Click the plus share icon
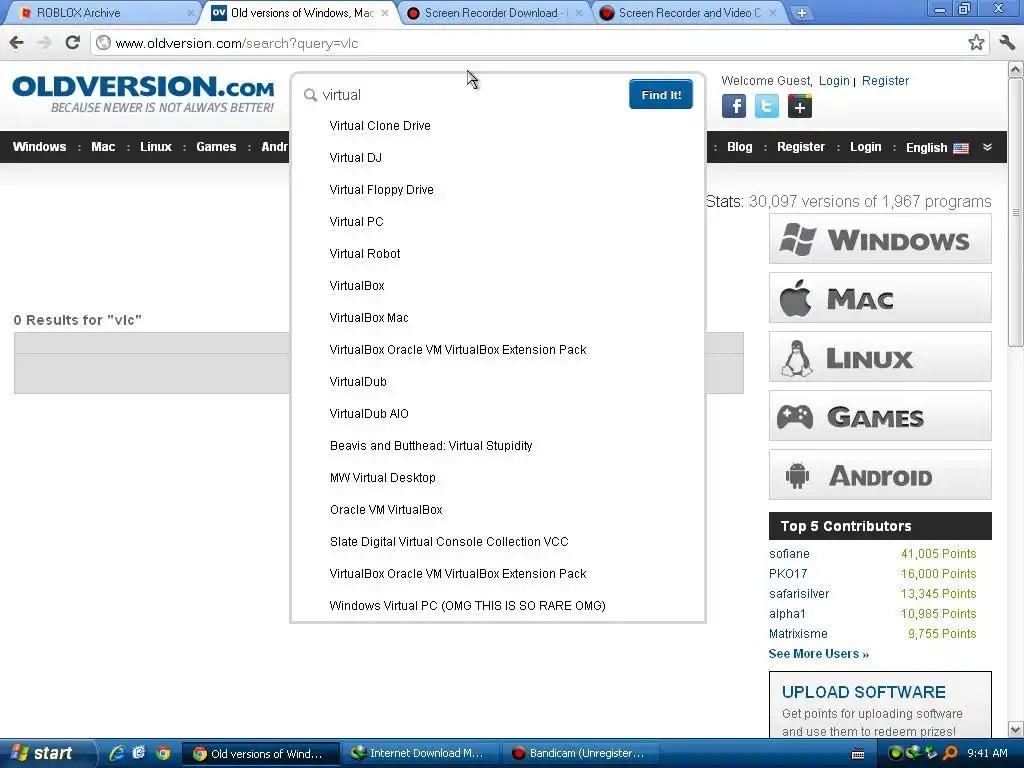This screenshot has width=1024, height=768. pyautogui.click(x=799, y=106)
